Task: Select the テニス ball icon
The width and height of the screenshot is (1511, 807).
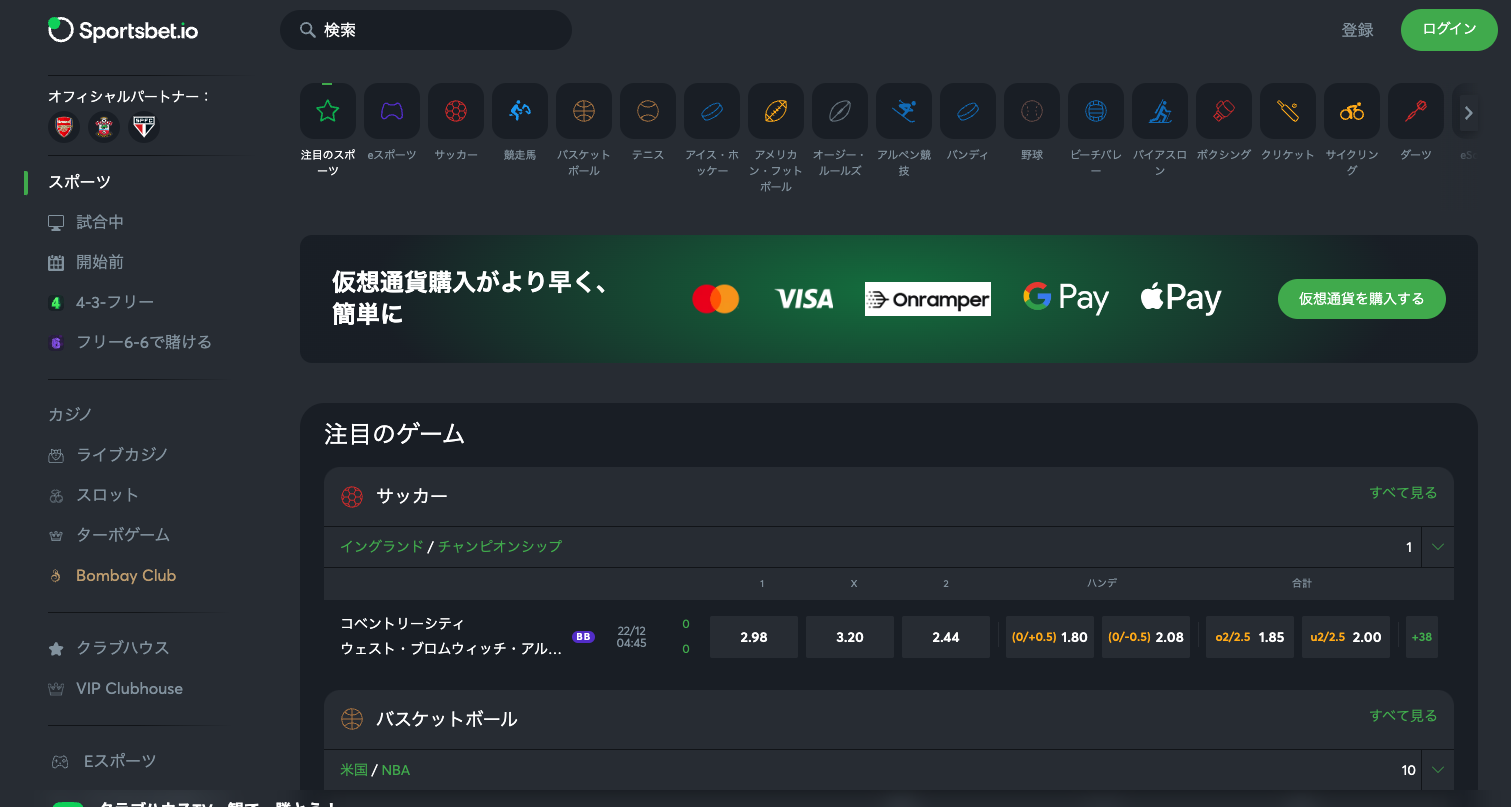Action: click(648, 111)
